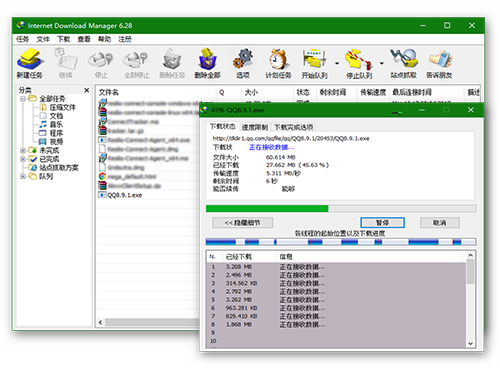Open 站点抓取 (site grabber) icon
The width and height of the screenshot is (500, 376).
(x=404, y=63)
